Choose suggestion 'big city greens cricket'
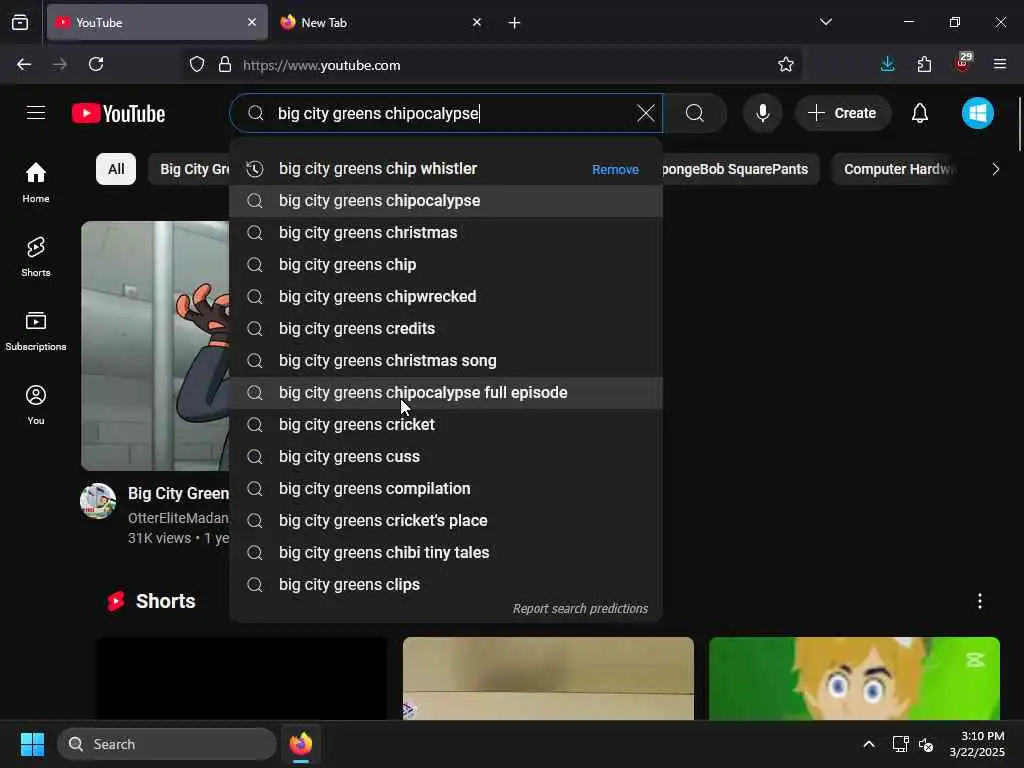This screenshot has width=1024, height=768. [446, 424]
